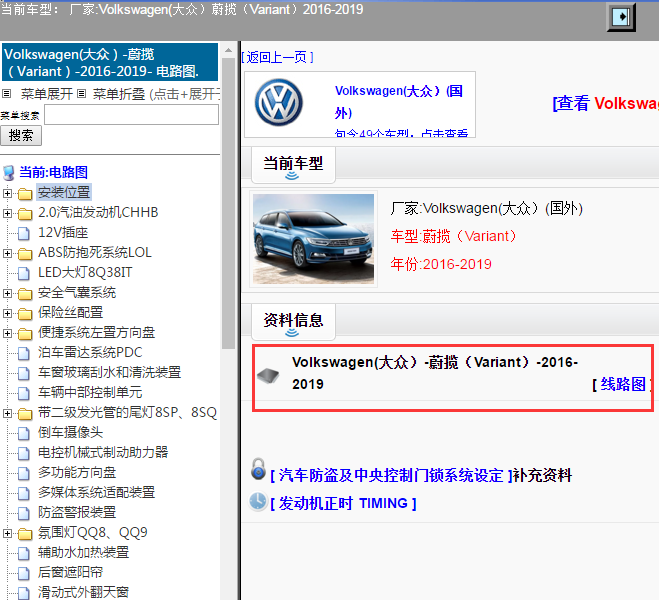The image size is (659, 600).
Task: Click the document icon for LED大灯8Q38IT
Action: 24,274
